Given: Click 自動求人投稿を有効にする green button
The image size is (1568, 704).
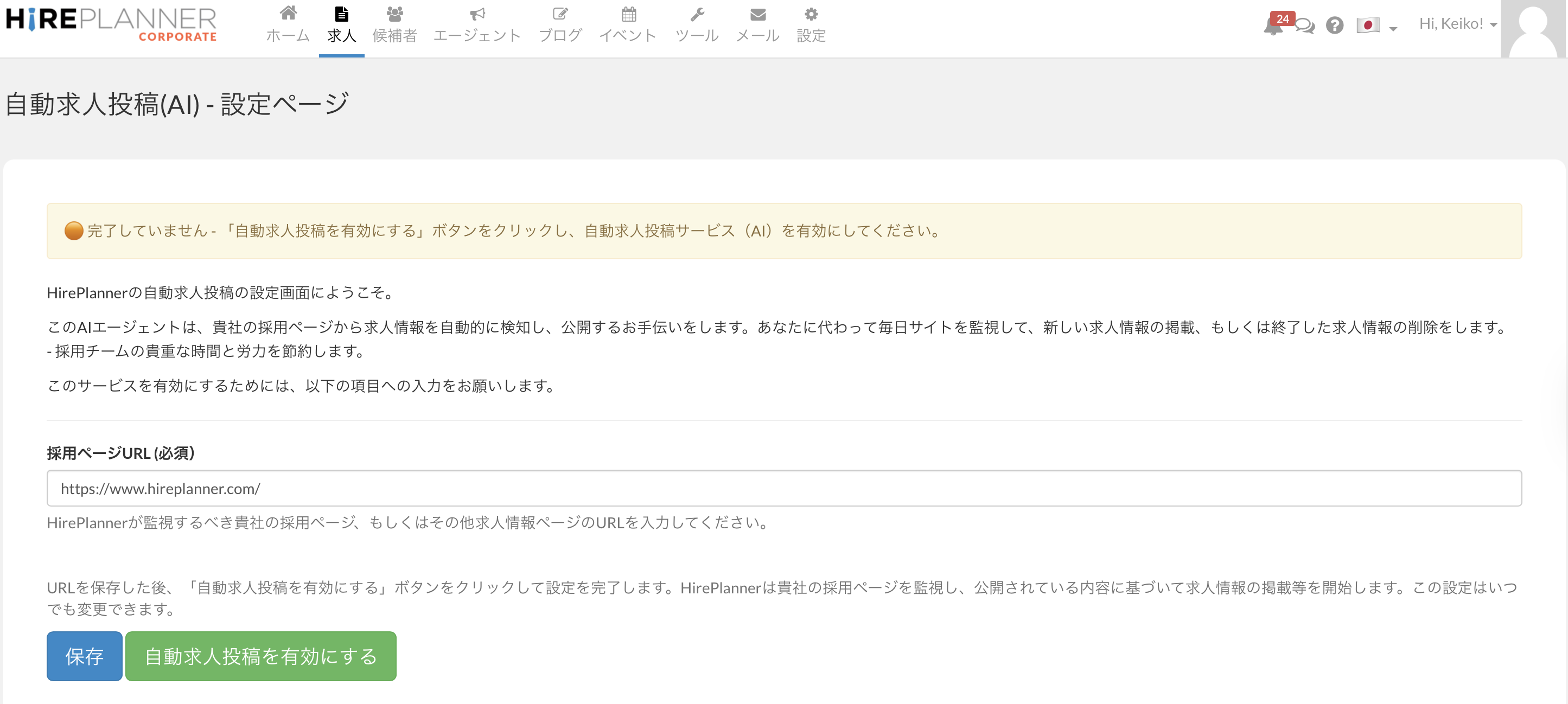Looking at the screenshot, I should click(x=260, y=656).
